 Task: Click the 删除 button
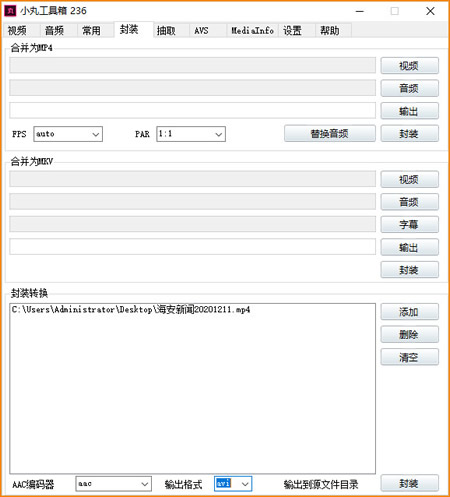(410, 334)
